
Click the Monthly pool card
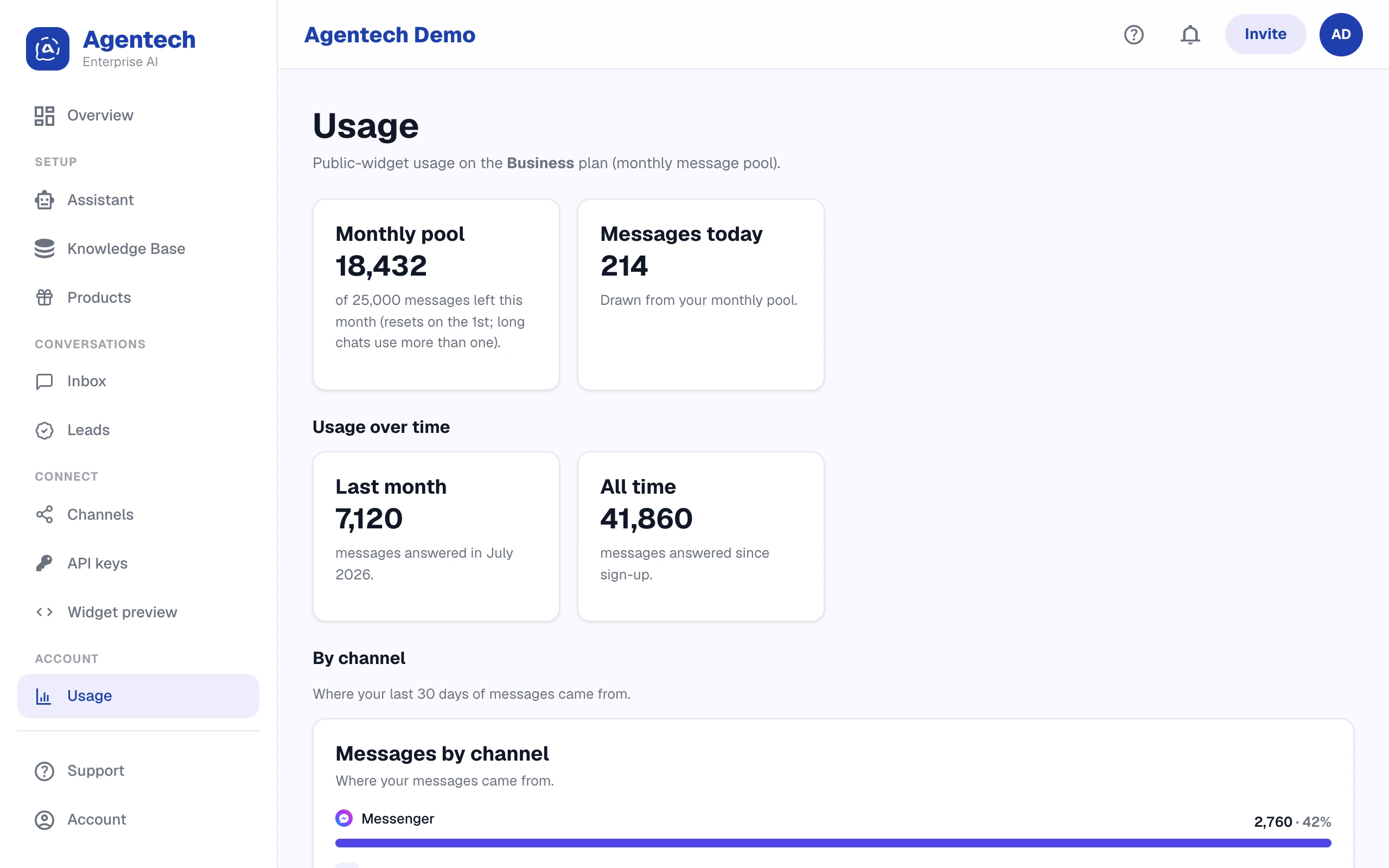[436, 295]
